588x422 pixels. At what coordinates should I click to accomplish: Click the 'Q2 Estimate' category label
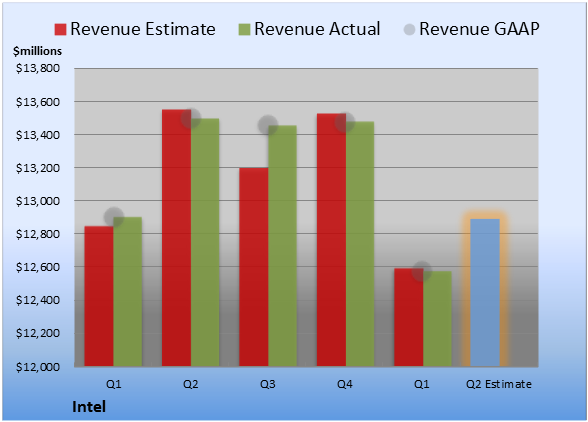pyautogui.click(x=499, y=384)
